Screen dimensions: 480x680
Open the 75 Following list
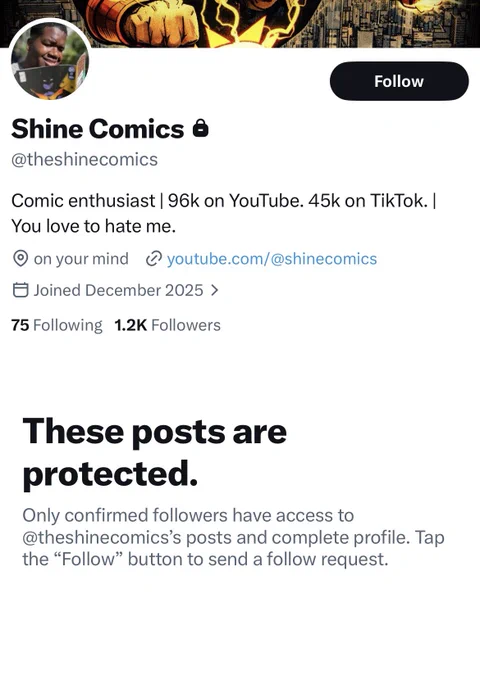pyautogui.click(x=57, y=325)
